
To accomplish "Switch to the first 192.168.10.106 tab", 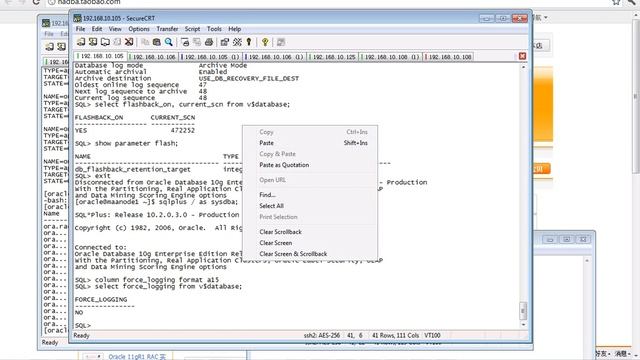I will pyautogui.click(x=153, y=57).
